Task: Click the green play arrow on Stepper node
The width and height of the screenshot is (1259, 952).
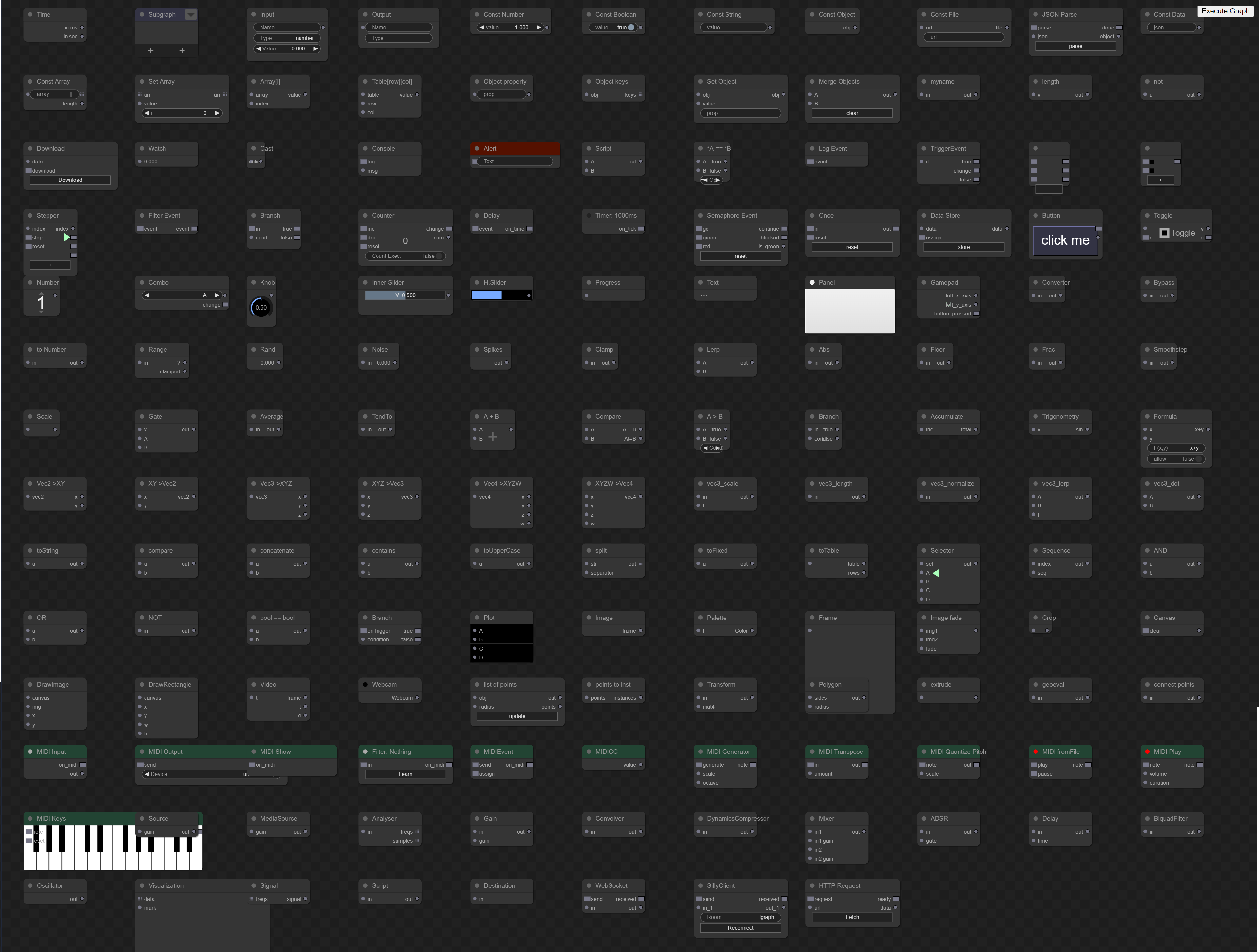Action: tap(67, 237)
